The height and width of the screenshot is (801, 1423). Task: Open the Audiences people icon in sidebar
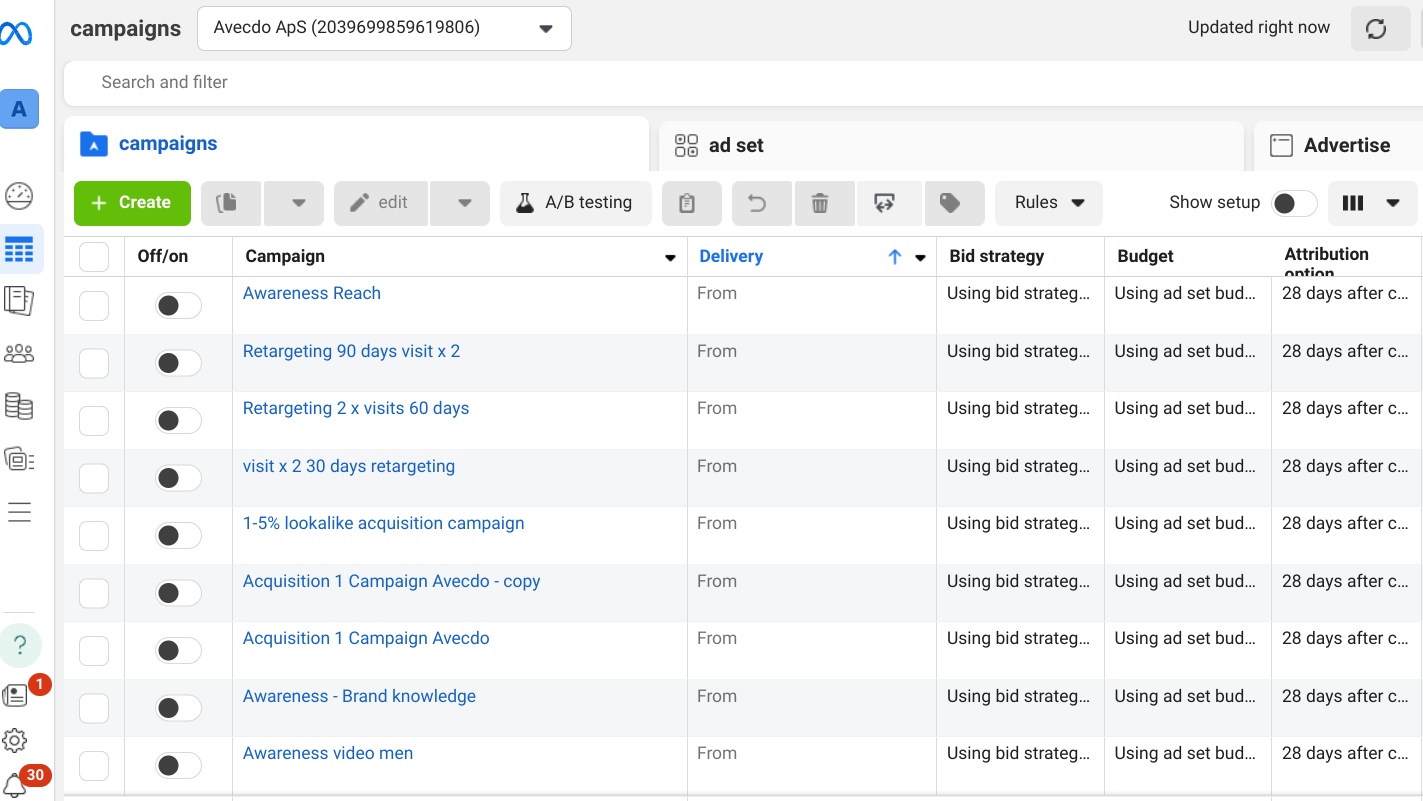click(x=19, y=353)
